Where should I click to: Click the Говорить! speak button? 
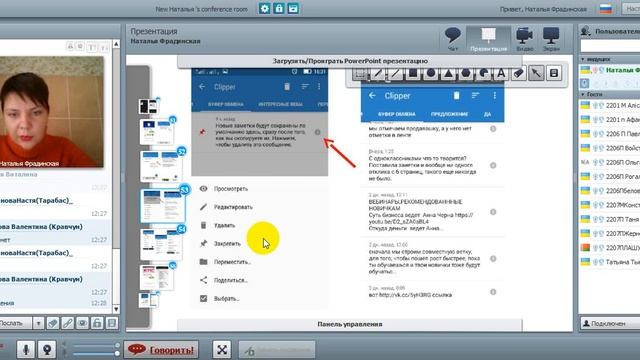161,350
